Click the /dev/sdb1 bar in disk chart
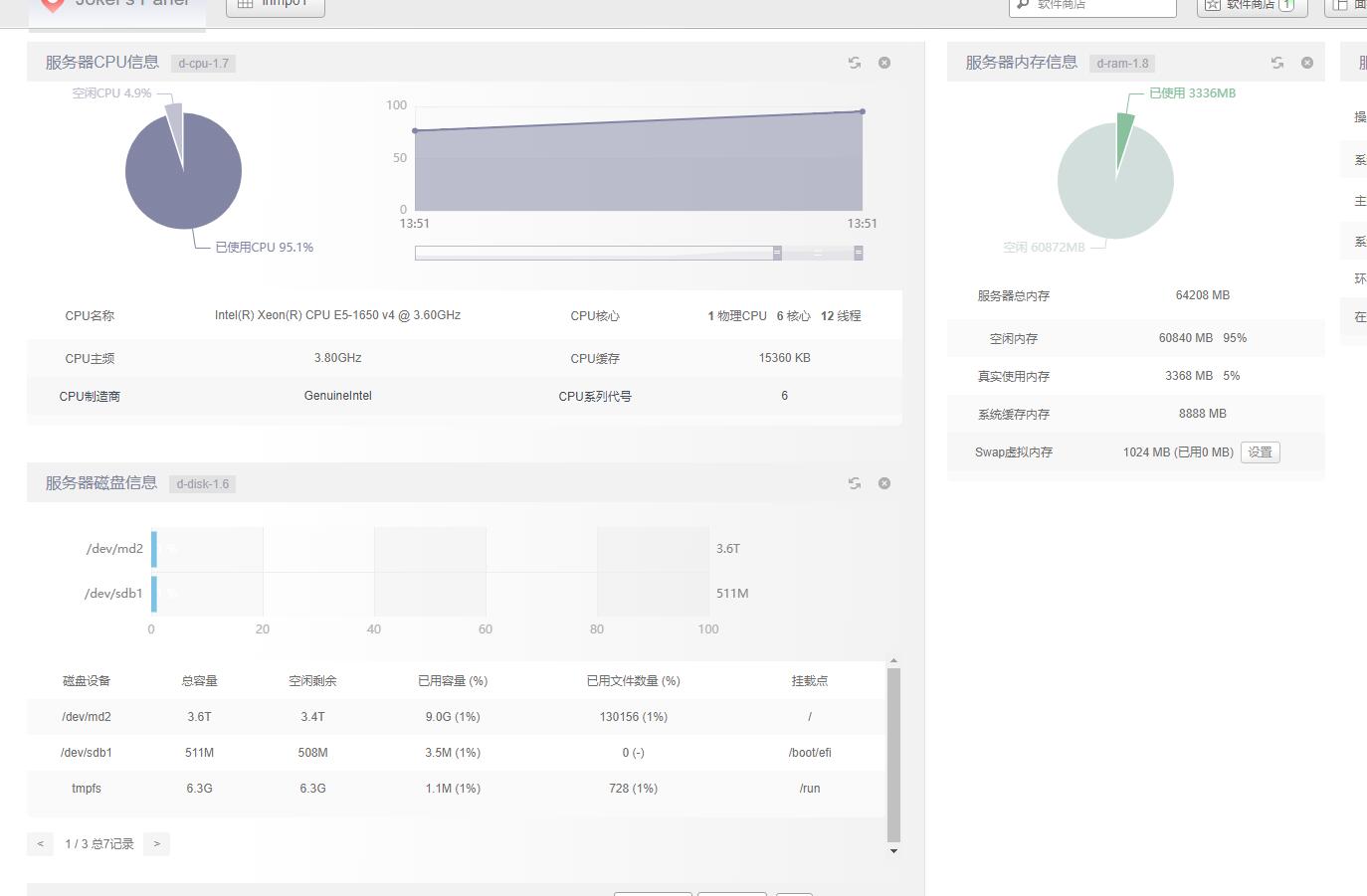1367x896 pixels. click(154, 594)
